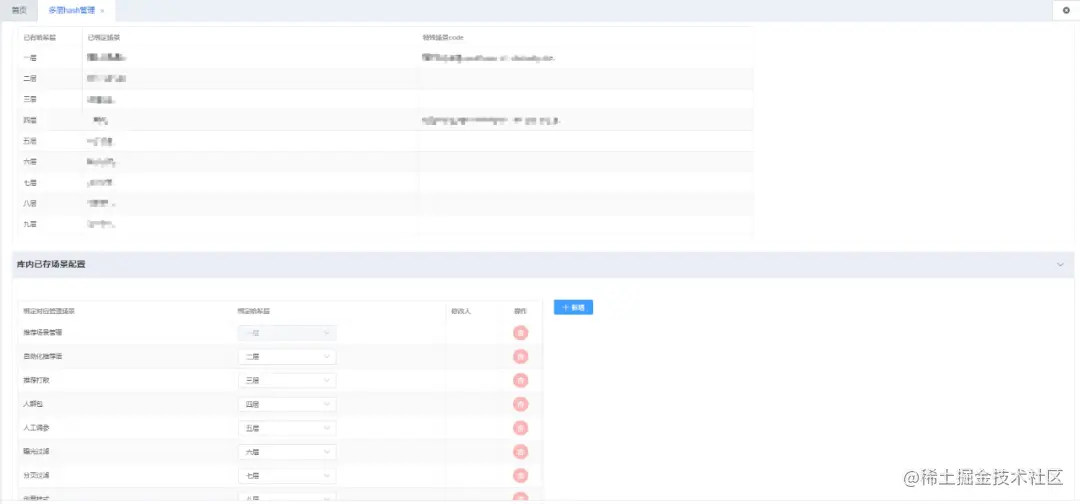This screenshot has width=1080, height=504.
Task: Select 九层 cell in the existing layers table
Action: pyautogui.click(x=30, y=224)
